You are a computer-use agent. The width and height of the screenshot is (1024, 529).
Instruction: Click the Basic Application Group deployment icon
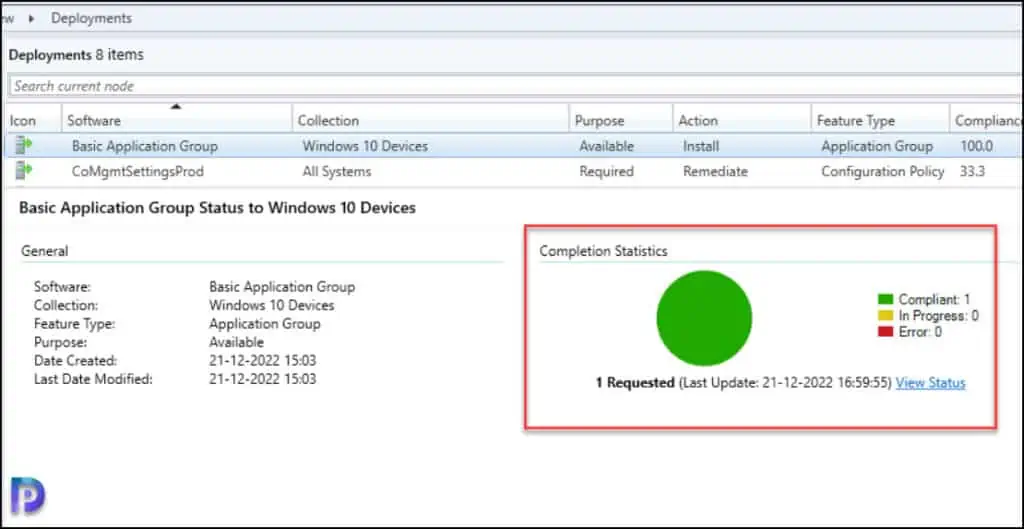click(24, 146)
